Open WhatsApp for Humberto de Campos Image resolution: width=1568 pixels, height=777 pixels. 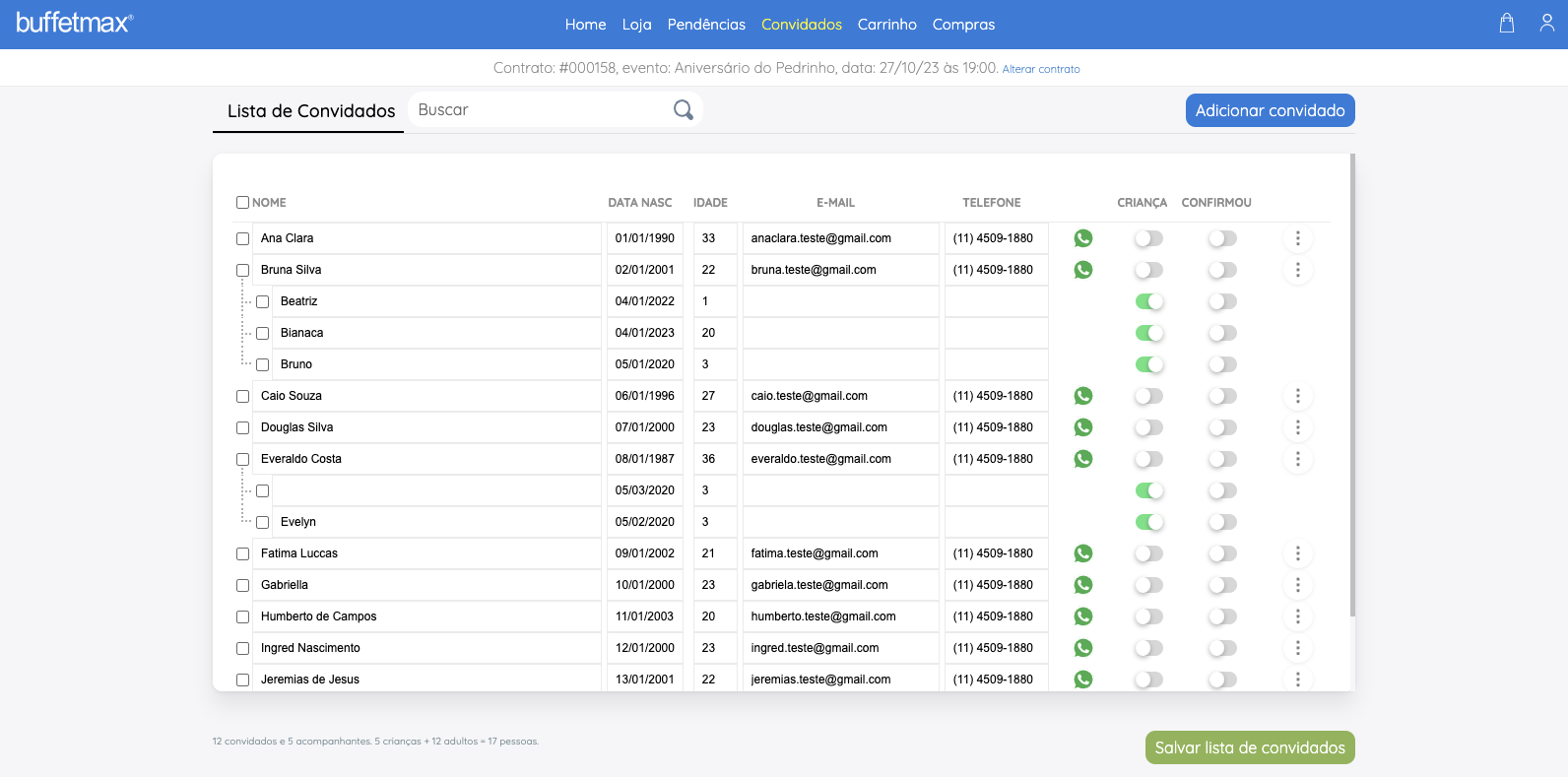click(x=1083, y=616)
